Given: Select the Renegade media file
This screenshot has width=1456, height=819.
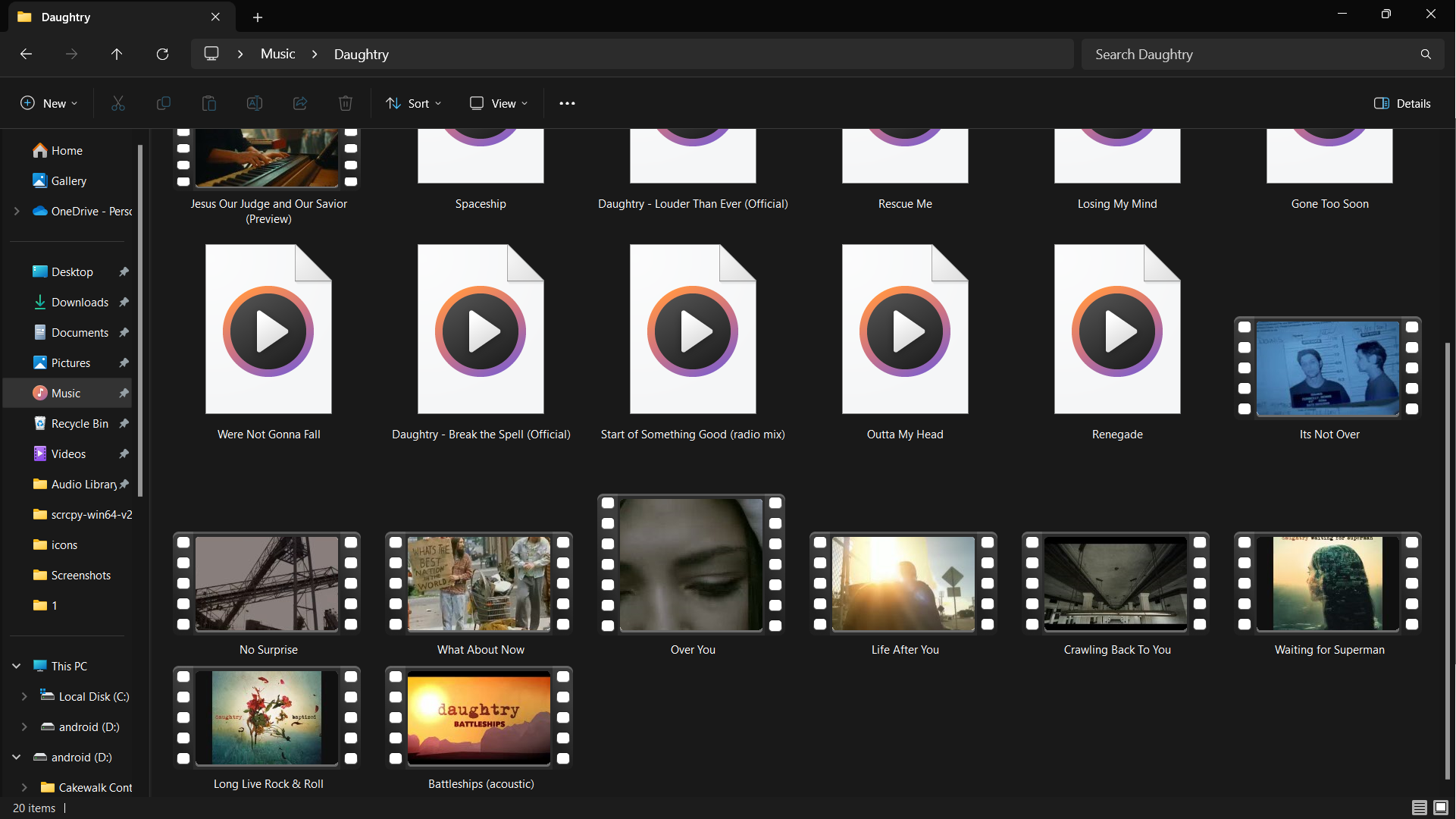Looking at the screenshot, I should point(1117,329).
